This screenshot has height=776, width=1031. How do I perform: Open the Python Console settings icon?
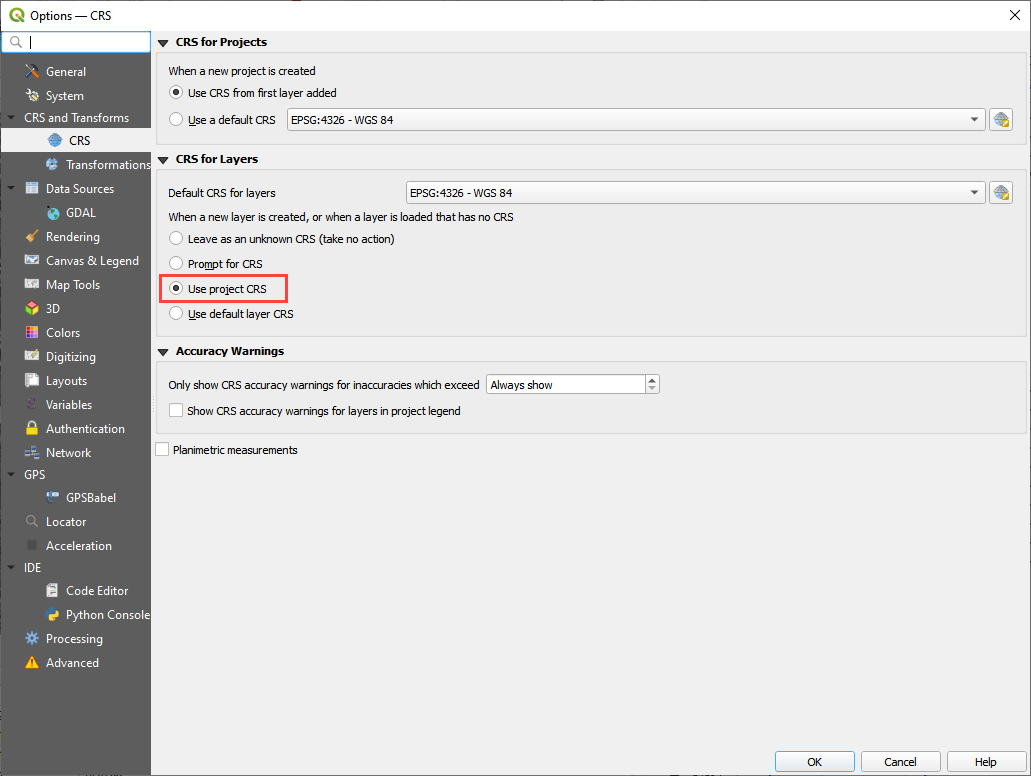pos(52,615)
